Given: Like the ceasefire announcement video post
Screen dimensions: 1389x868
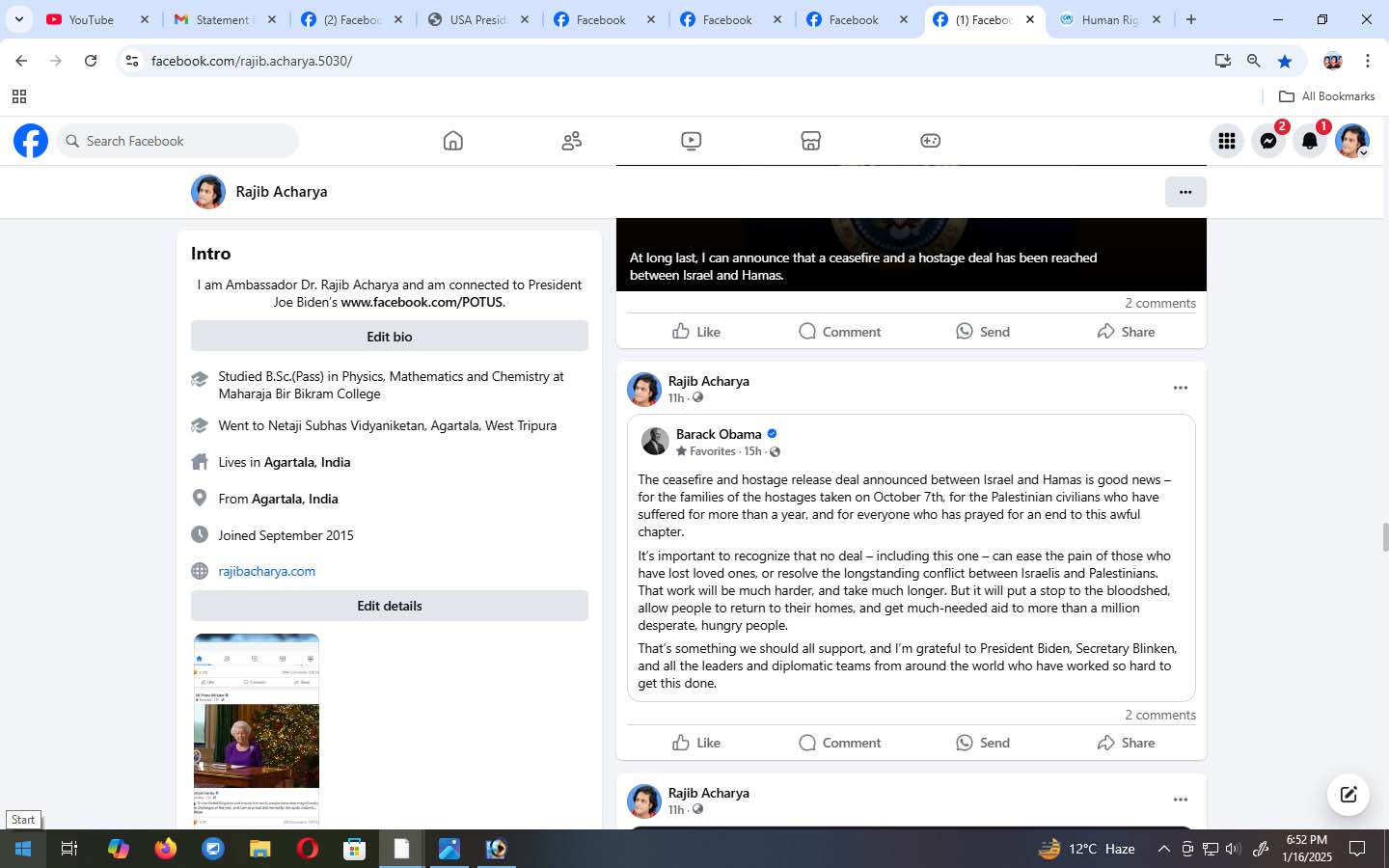Looking at the screenshot, I should coord(696,332).
